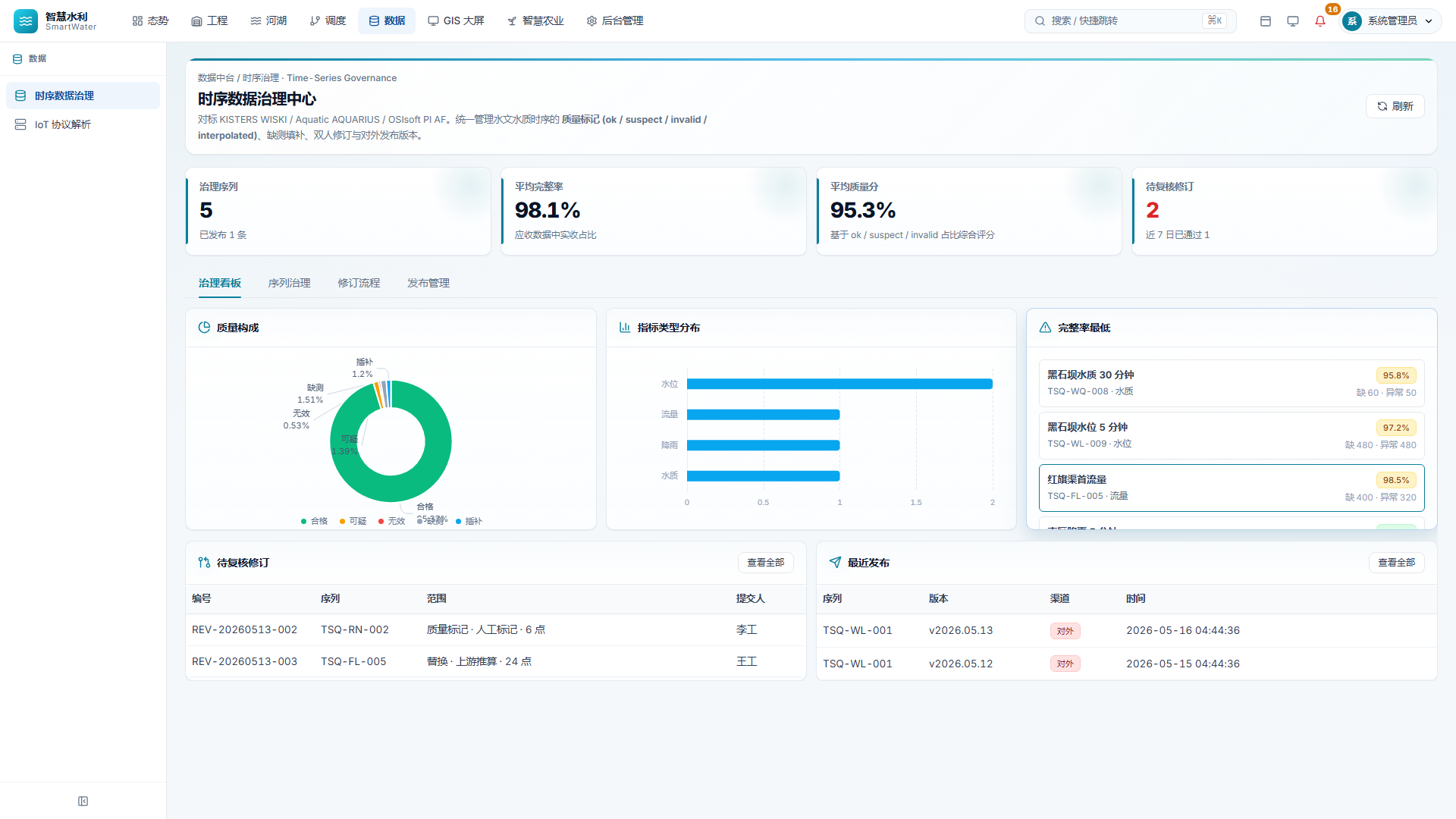Open the 调度 top navigation menu
The width and height of the screenshot is (1456, 819).
[328, 21]
